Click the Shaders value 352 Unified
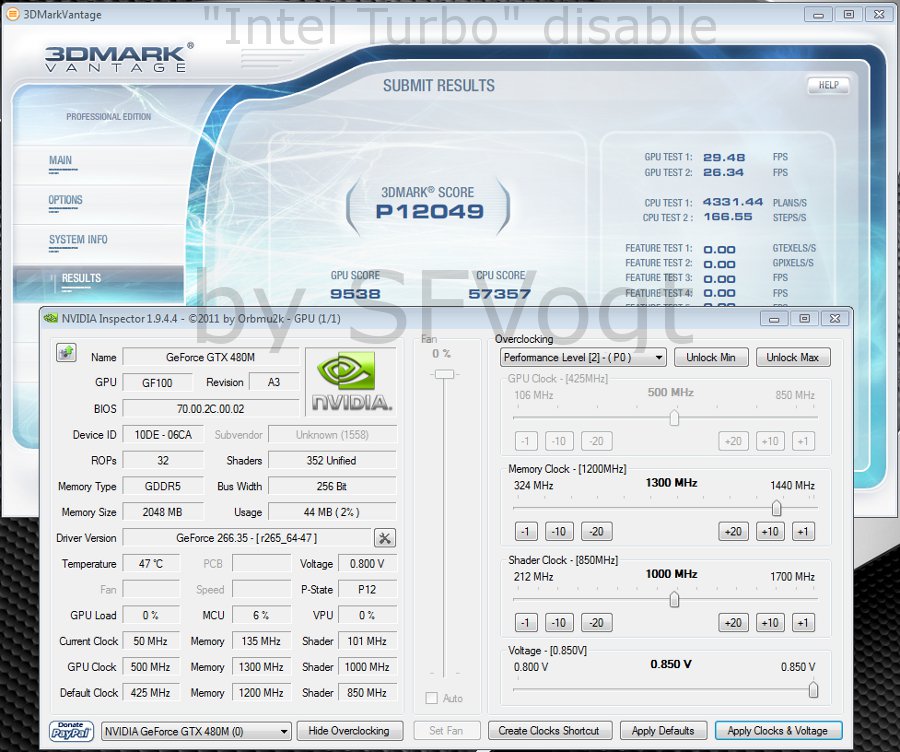 332,460
